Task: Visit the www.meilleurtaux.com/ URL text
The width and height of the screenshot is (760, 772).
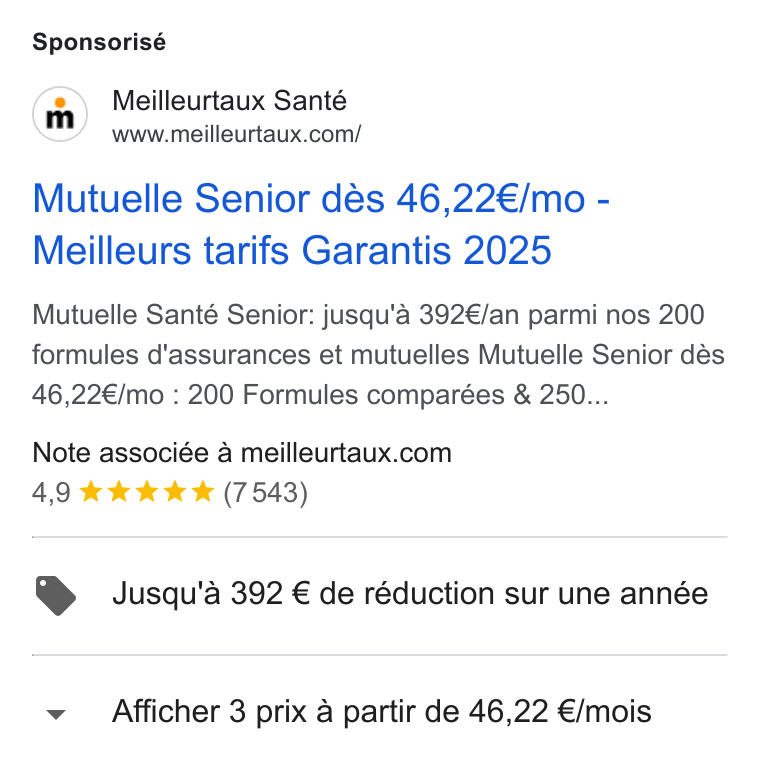Action: pos(237,134)
